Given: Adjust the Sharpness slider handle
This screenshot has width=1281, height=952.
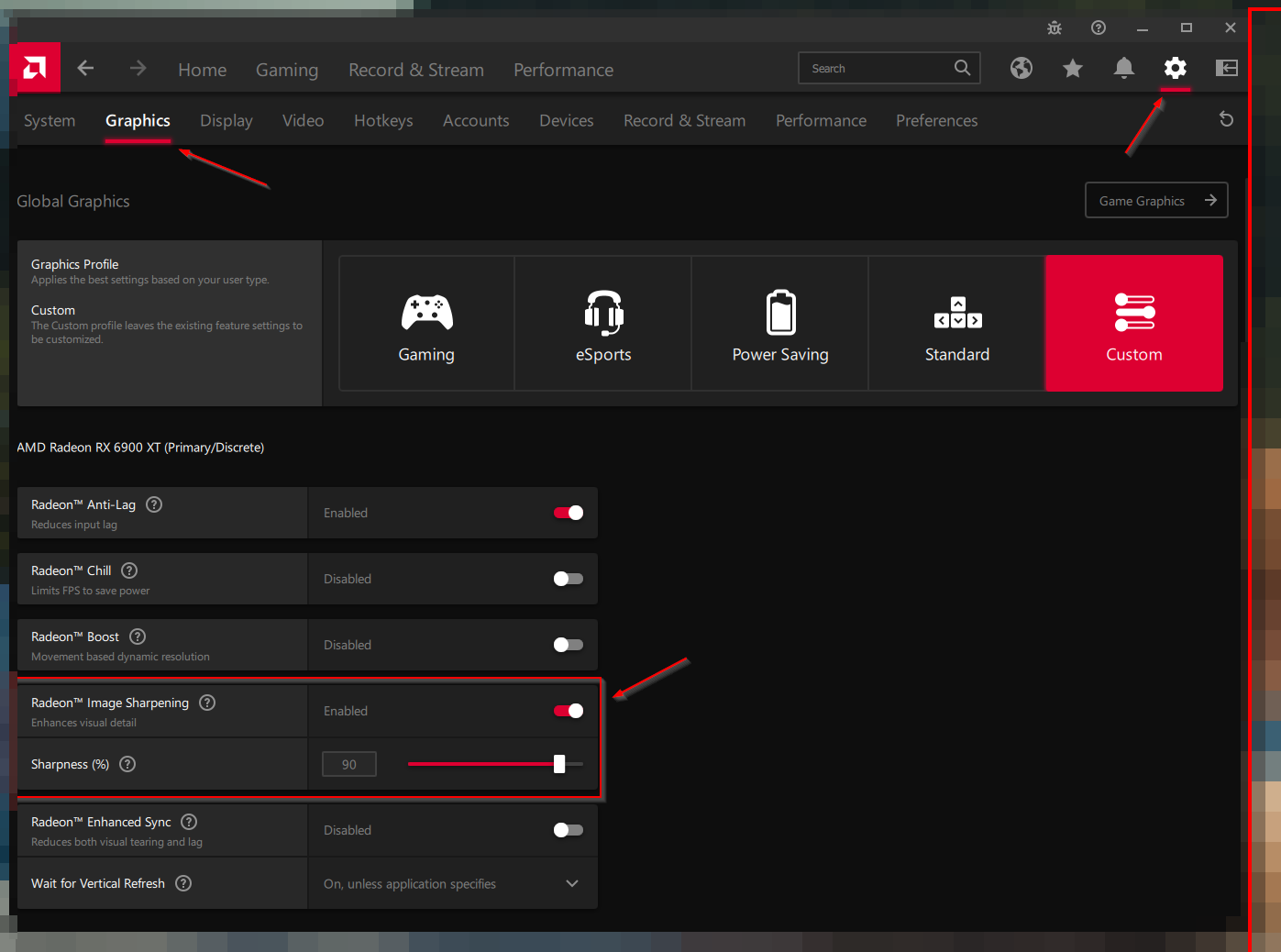Looking at the screenshot, I should click(x=559, y=764).
